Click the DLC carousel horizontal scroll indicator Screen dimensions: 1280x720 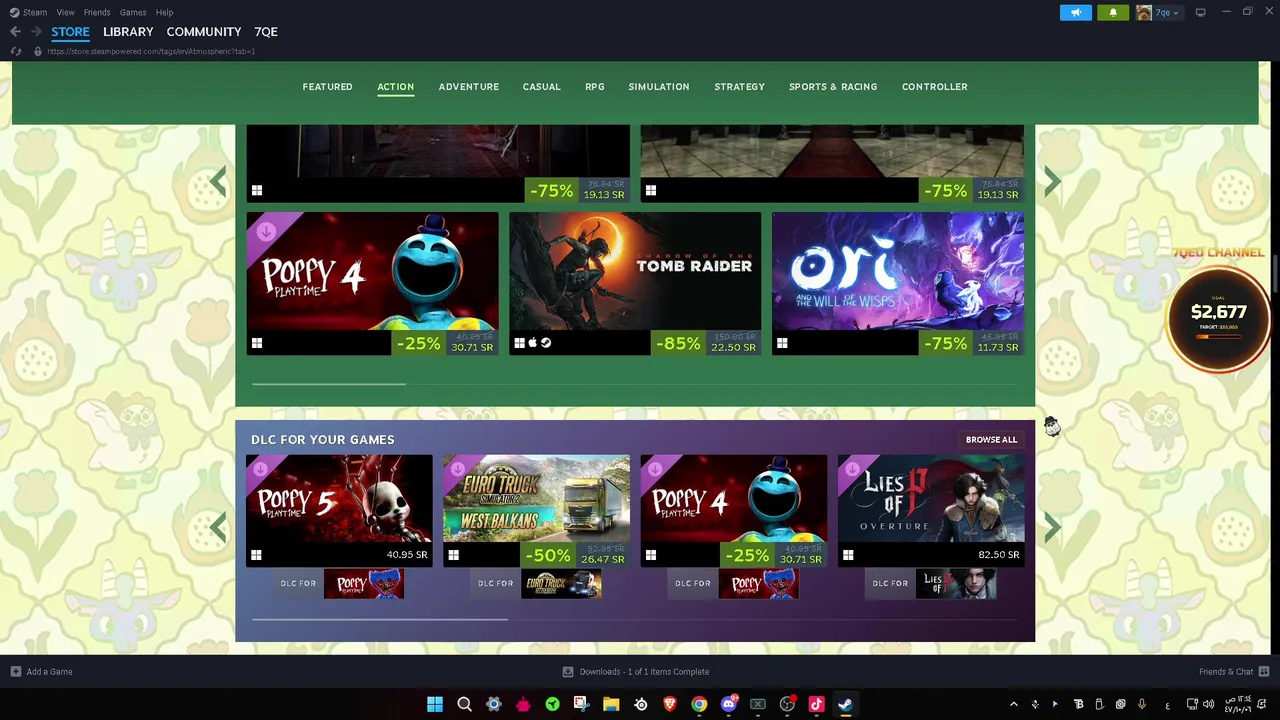[x=380, y=619]
